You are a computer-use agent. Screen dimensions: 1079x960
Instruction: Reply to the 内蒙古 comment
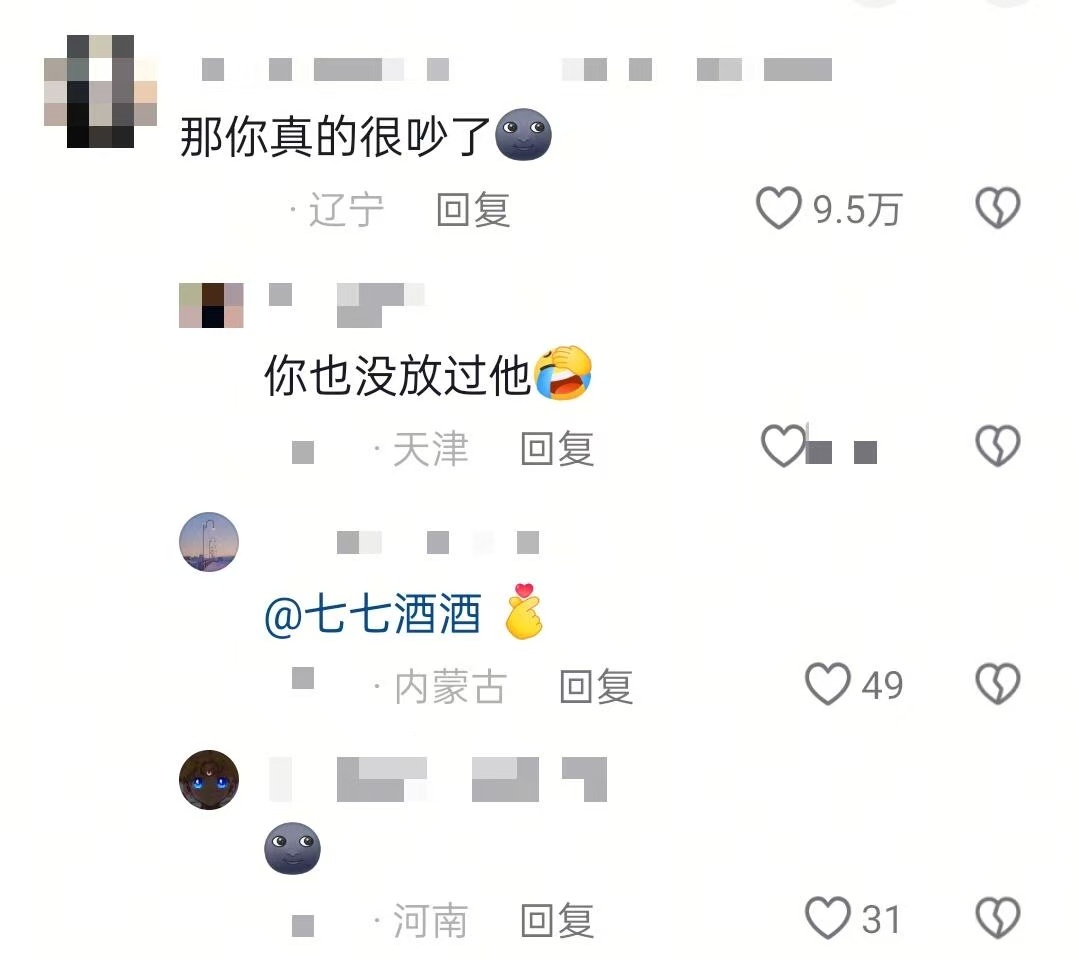pyautogui.click(x=597, y=687)
